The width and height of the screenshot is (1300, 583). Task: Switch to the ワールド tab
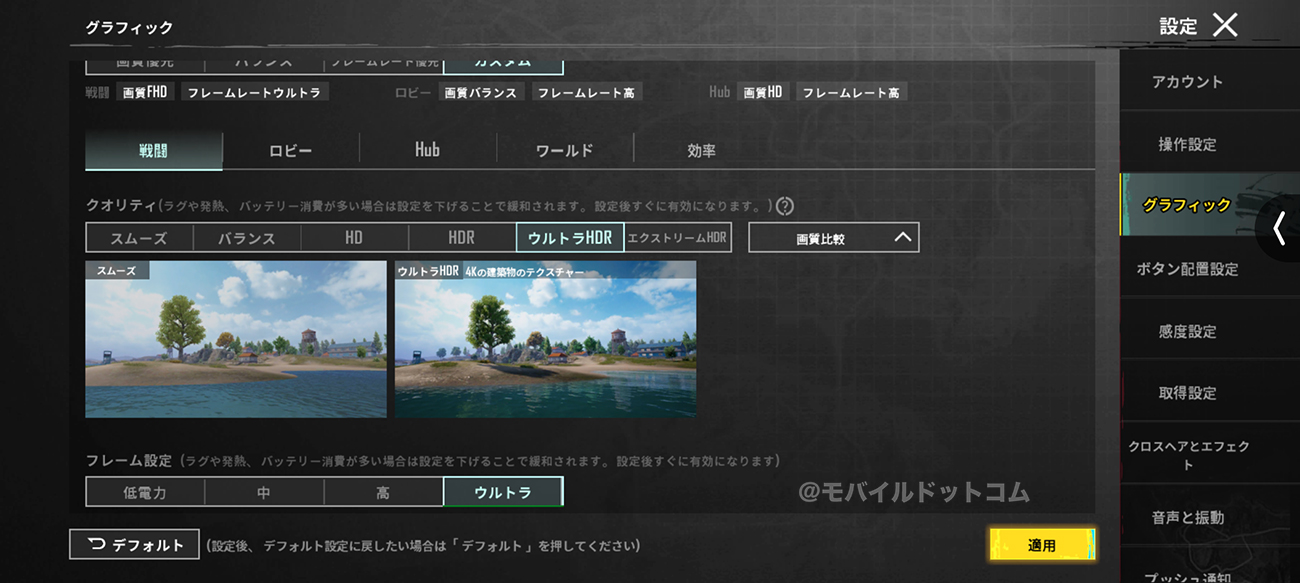pyautogui.click(x=564, y=150)
